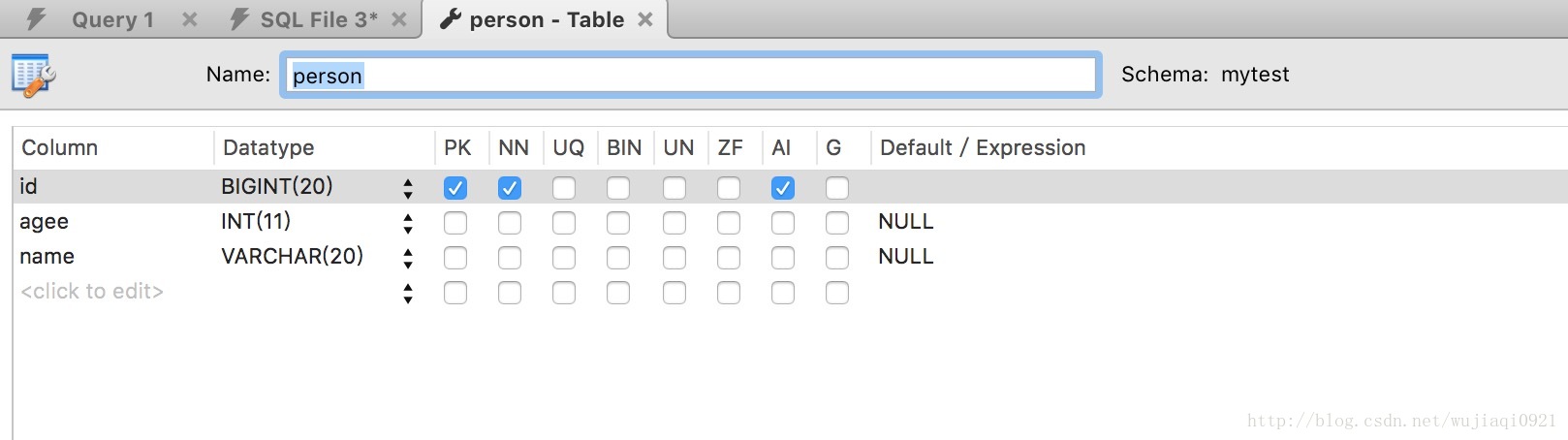The width and height of the screenshot is (1568, 440).
Task: Switch to the Query 1 tab
Action: pyautogui.click(x=112, y=19)
